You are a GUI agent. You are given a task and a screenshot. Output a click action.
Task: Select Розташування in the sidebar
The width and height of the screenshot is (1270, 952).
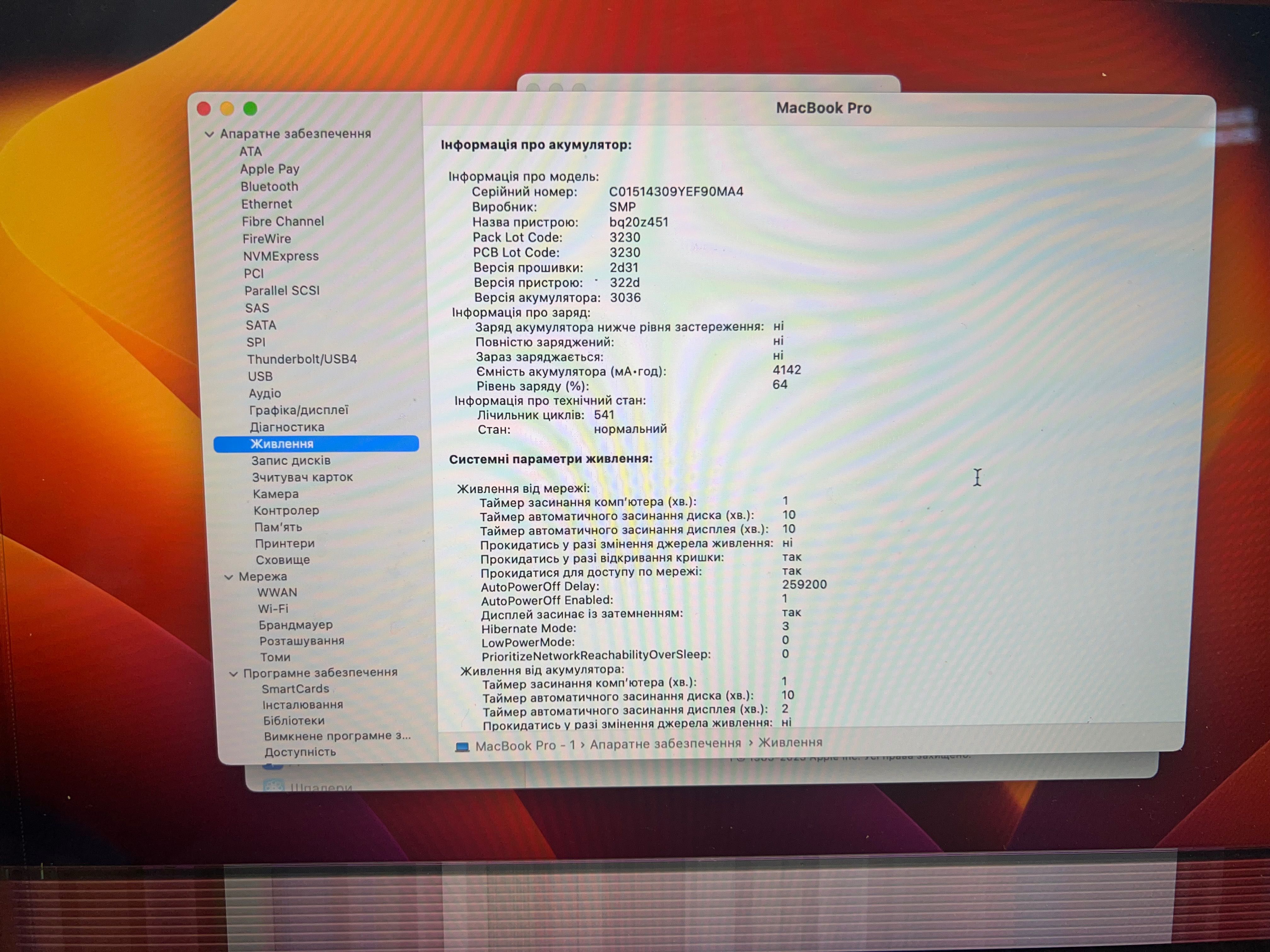tap(301, 641)
